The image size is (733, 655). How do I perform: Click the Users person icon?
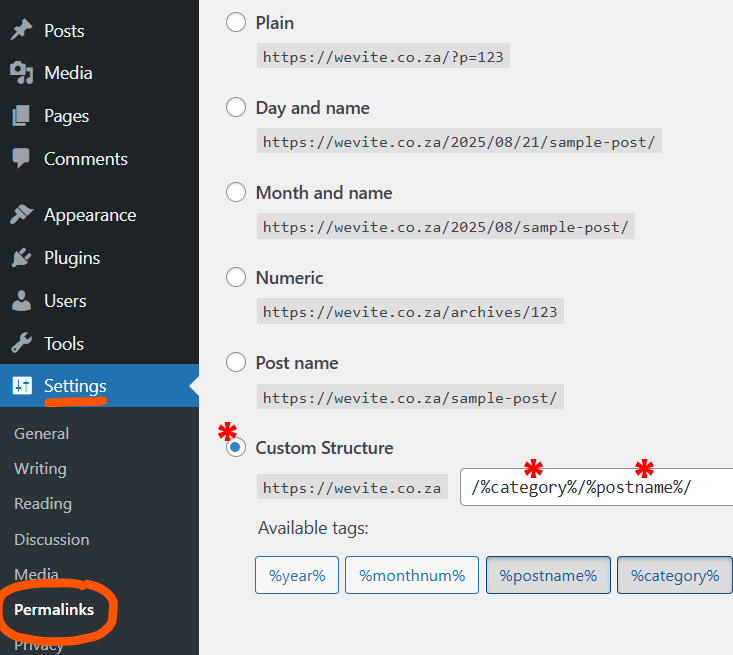point(22,301)
